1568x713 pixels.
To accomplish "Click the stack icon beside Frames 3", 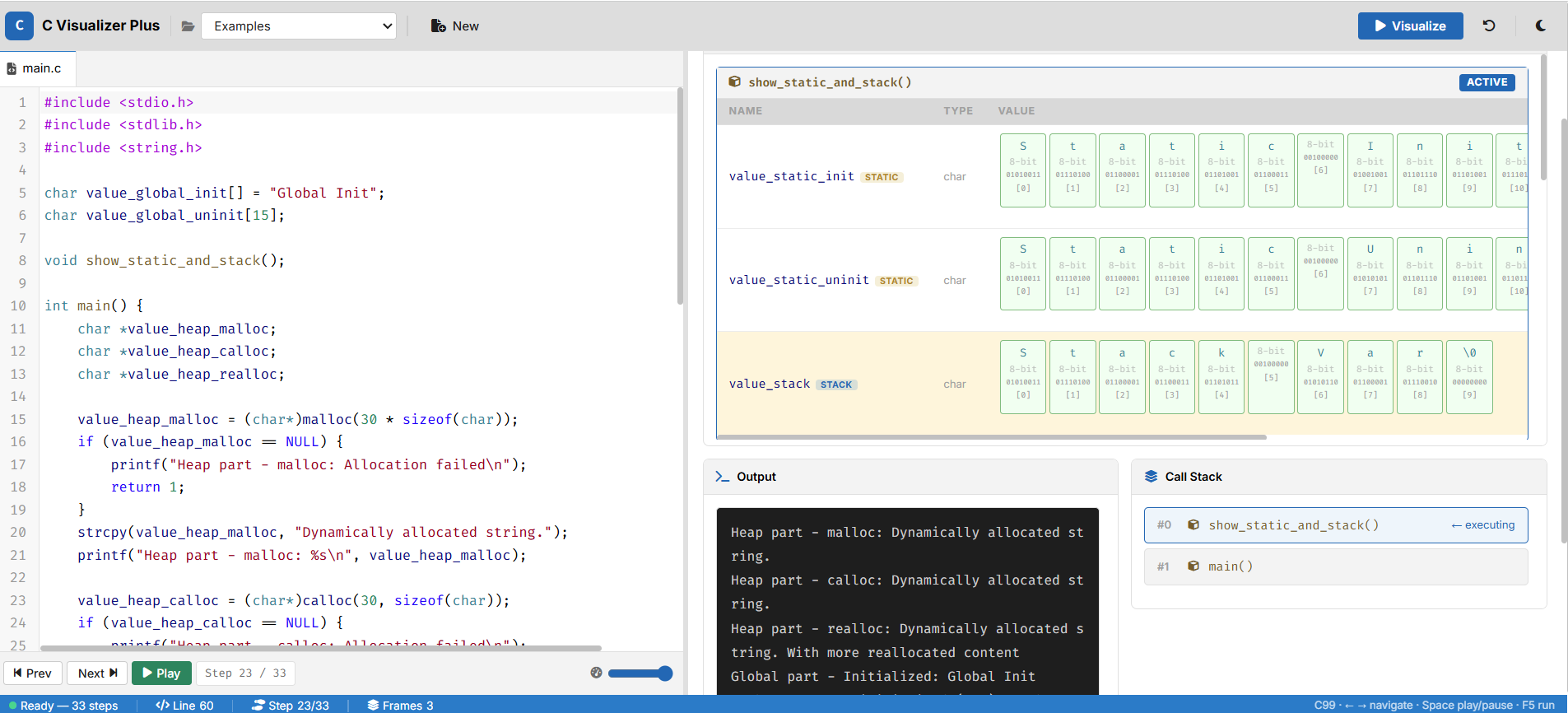I will tap(373, 706).
